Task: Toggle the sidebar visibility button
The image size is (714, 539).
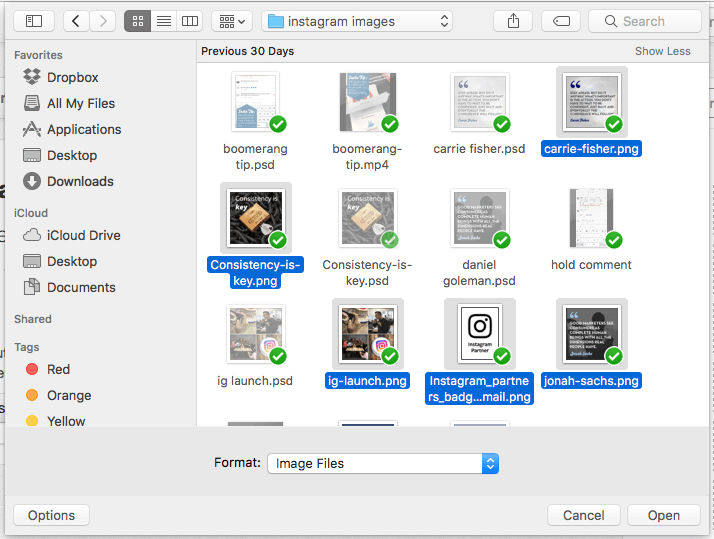Action: tap(34, 21)
